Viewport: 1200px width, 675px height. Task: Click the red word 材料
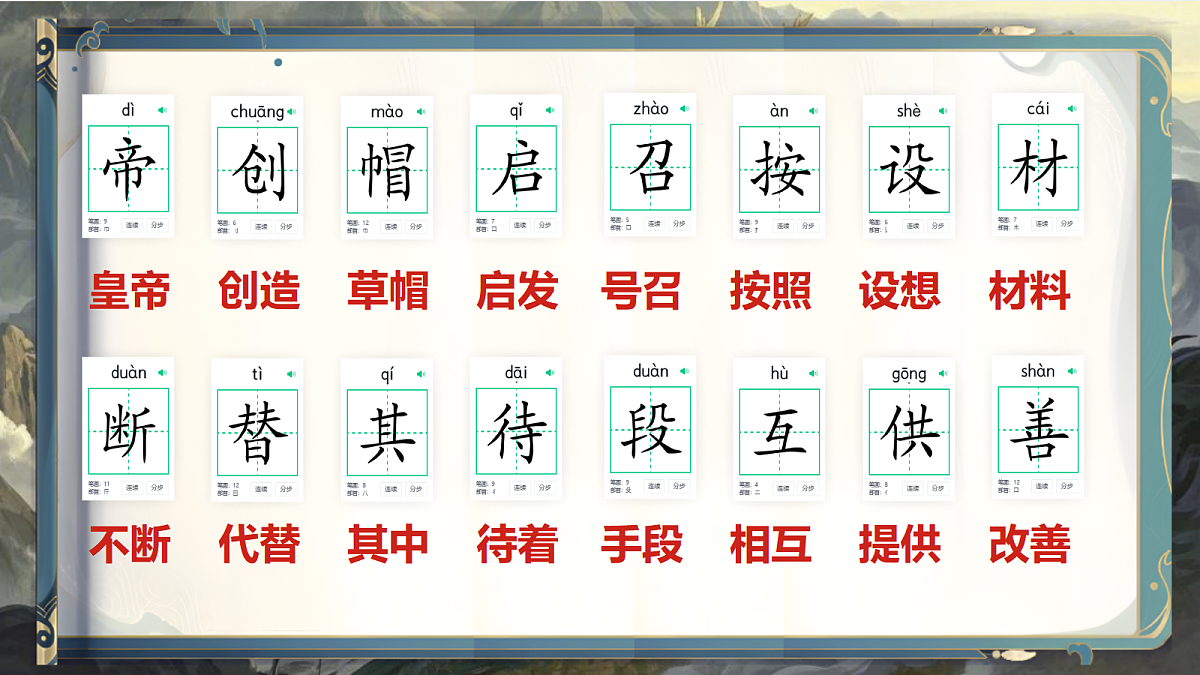click(x=1030, y=291)
